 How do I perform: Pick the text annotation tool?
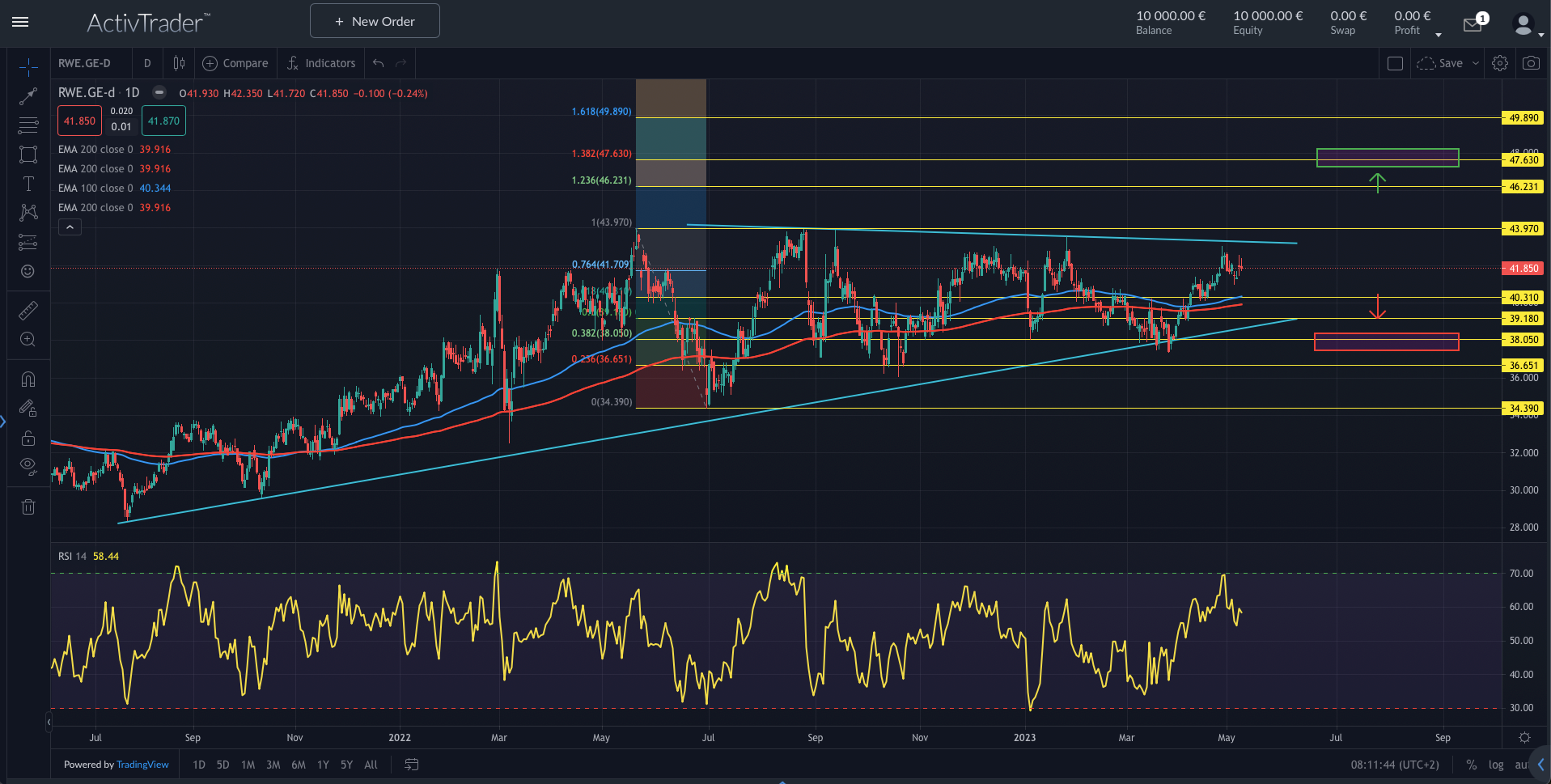[x=28, y=184]
